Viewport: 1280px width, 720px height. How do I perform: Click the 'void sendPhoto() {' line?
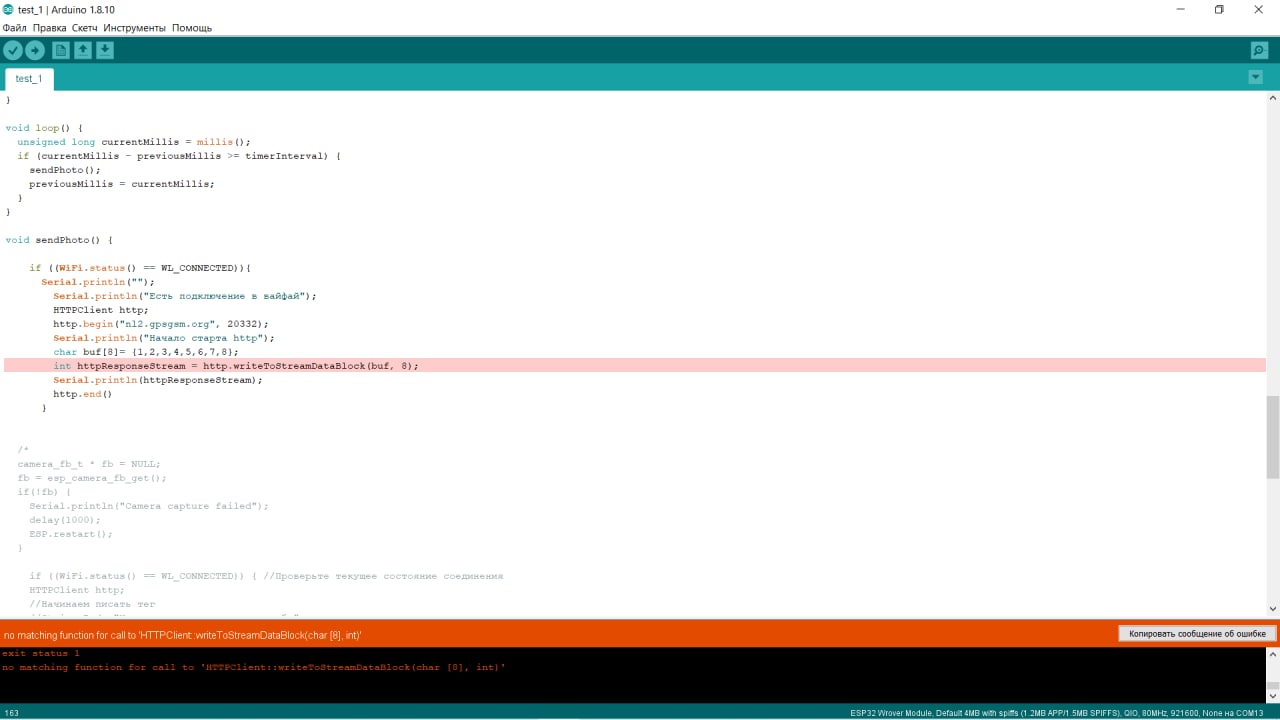click(x=59, y=240)
